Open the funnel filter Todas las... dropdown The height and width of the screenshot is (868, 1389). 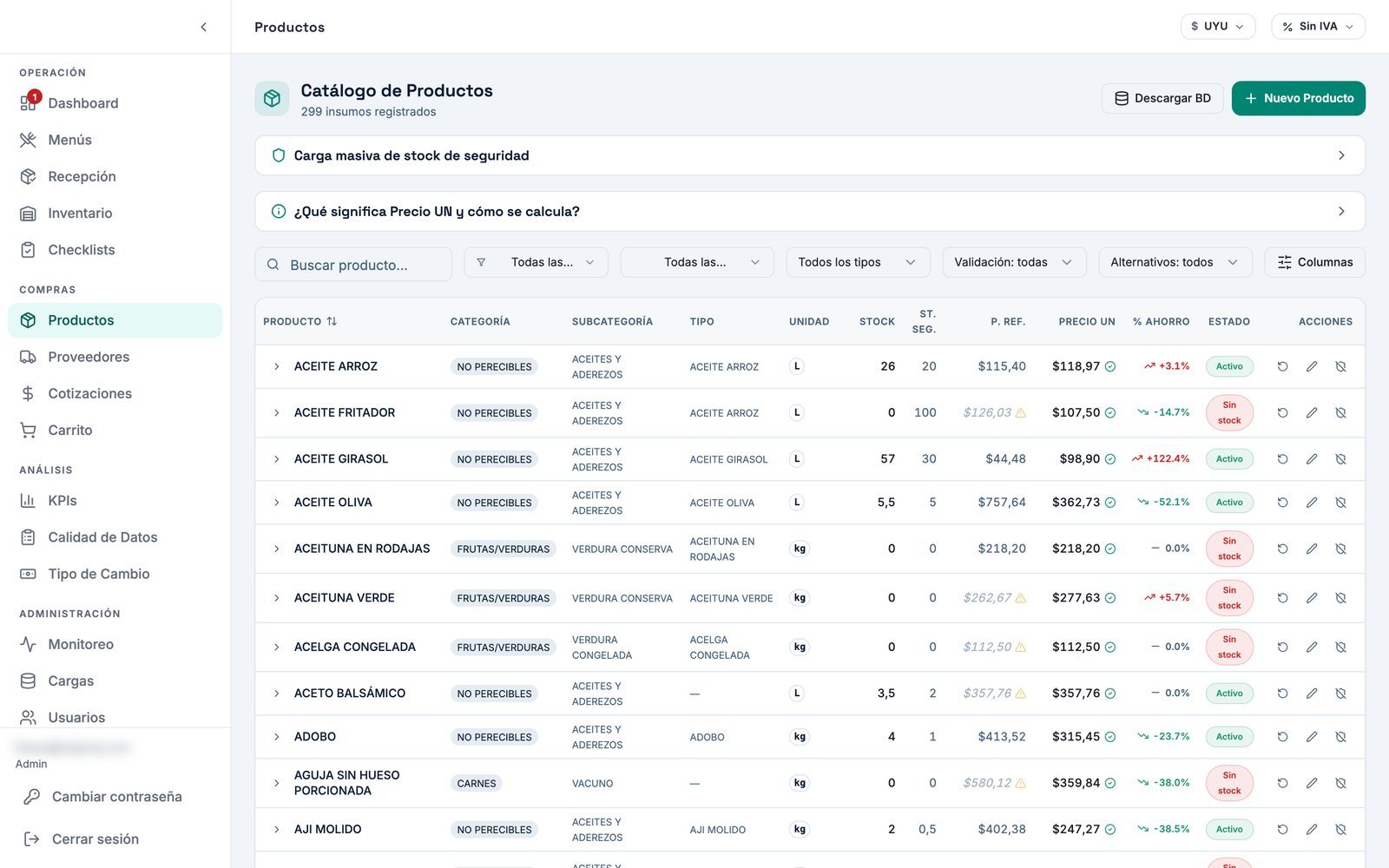click(536, 262)
